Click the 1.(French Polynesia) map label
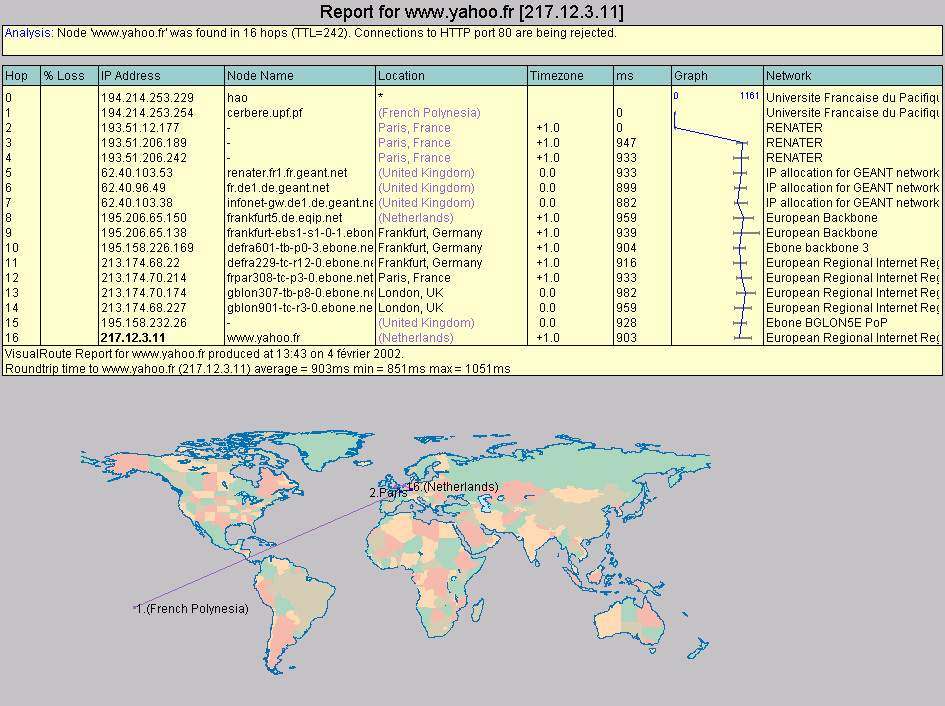Screen dimensions: 945x706 click(192, 609)
